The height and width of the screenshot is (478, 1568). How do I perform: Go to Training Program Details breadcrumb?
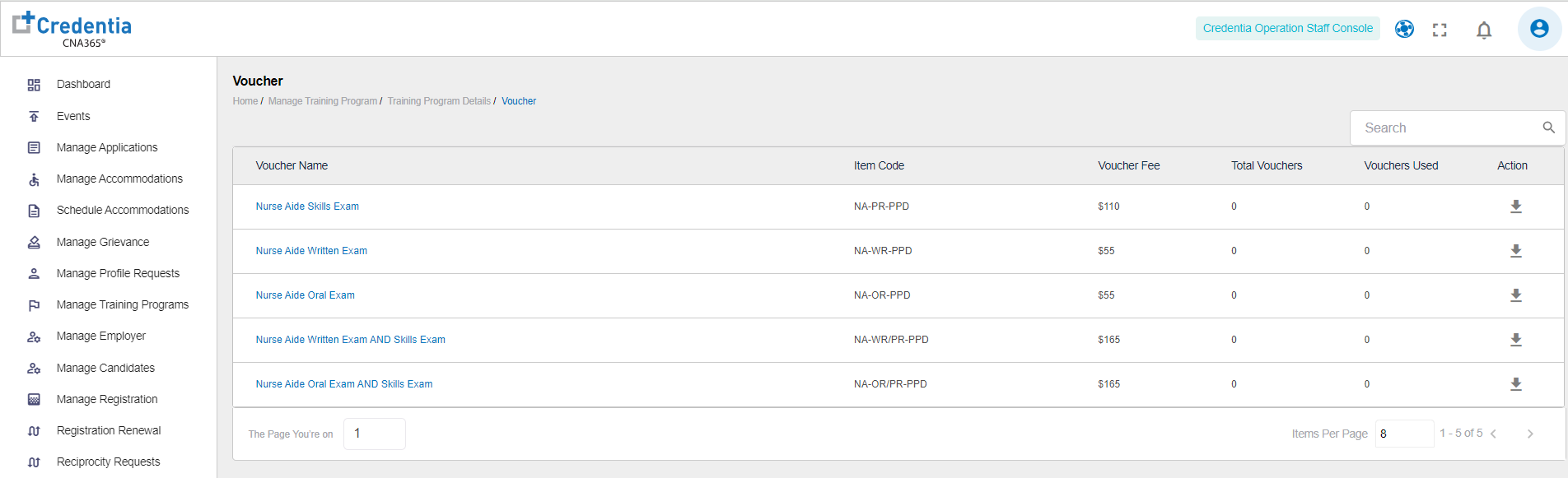click(x=438, y=101)
